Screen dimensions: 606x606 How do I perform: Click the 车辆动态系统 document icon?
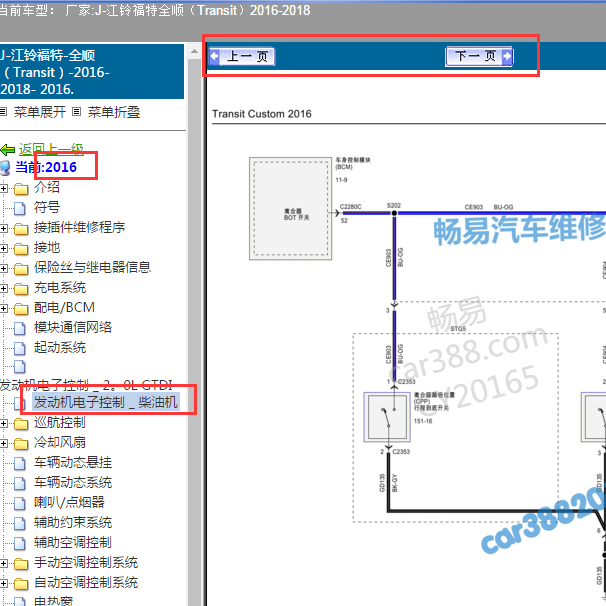20,483
